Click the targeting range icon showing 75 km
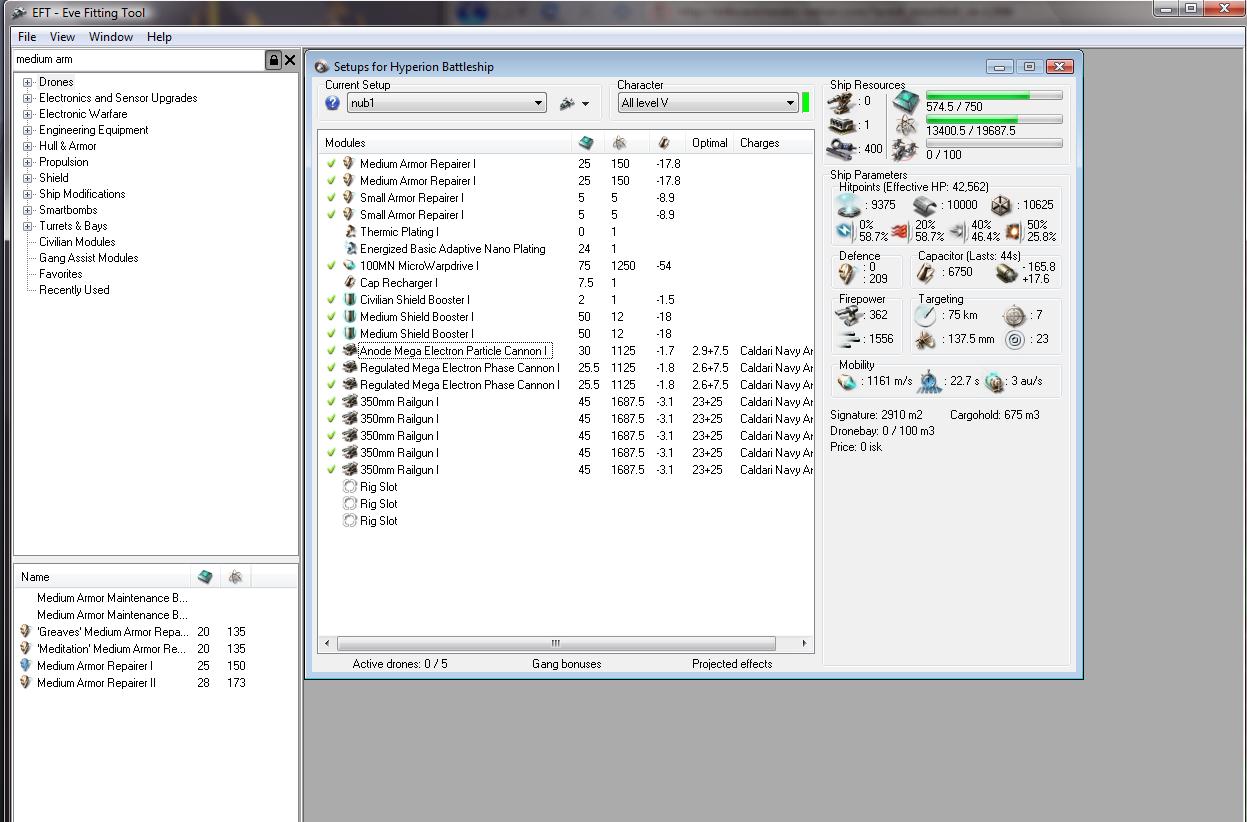The width and height of the screenshot is (1247, 822). click(x=926, y=315)
